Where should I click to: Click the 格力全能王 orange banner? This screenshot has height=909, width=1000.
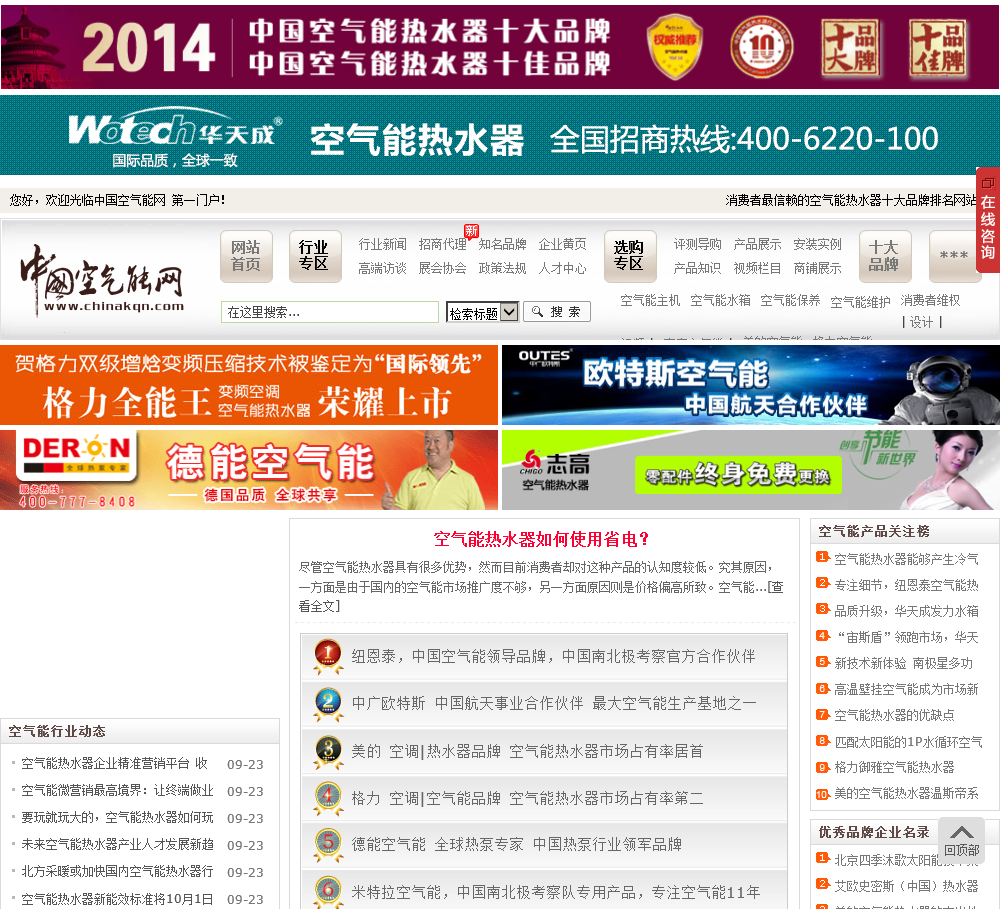click(249, 385)
